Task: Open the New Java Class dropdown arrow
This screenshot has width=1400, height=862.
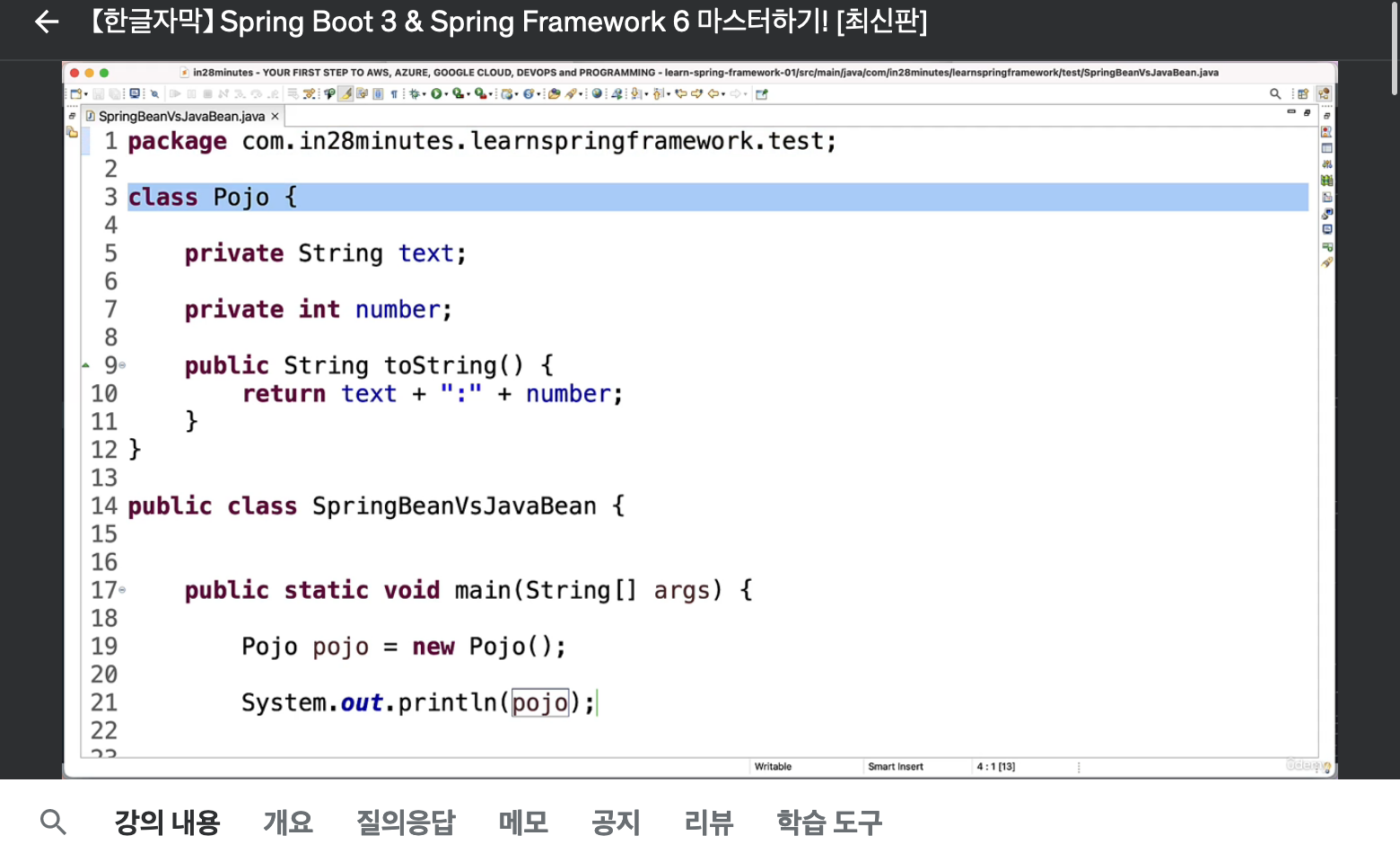Action: pyautogui.click(x=538, y=93)
